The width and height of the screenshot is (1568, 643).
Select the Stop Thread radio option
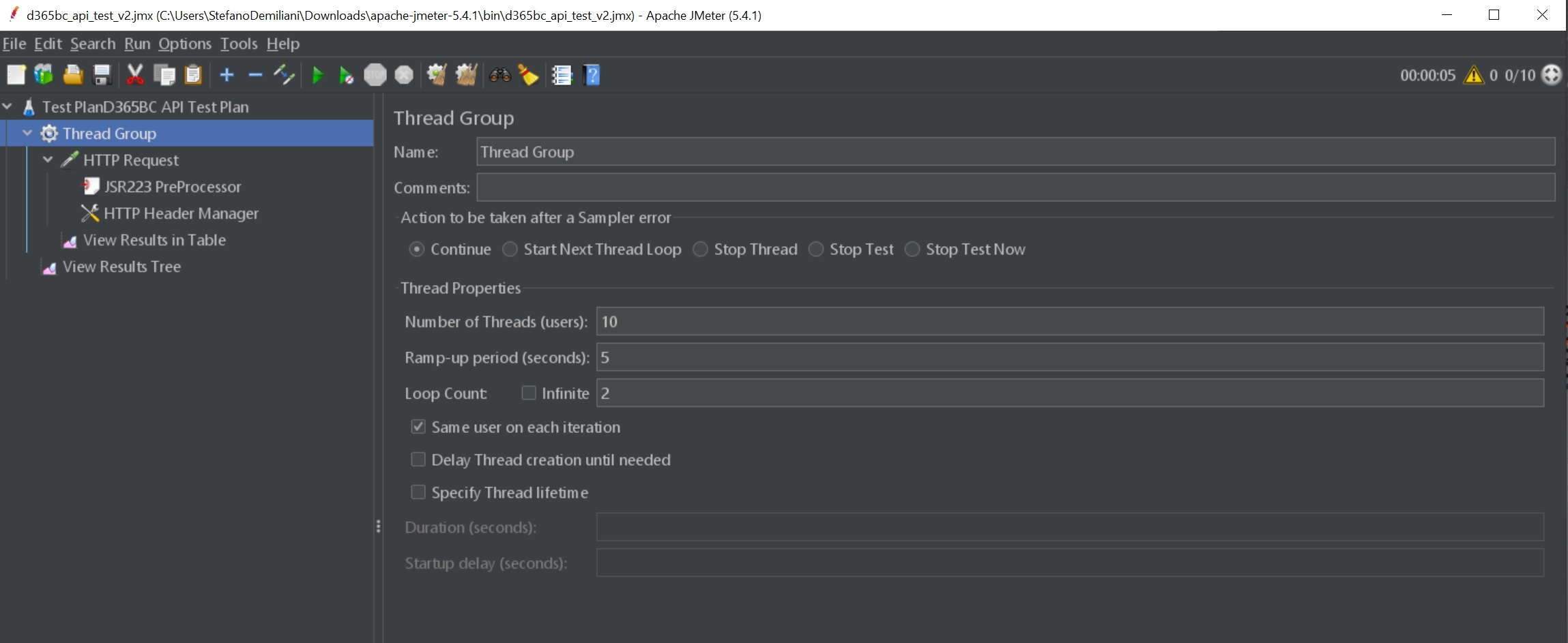pyautogui.click(x=701, y=250)
